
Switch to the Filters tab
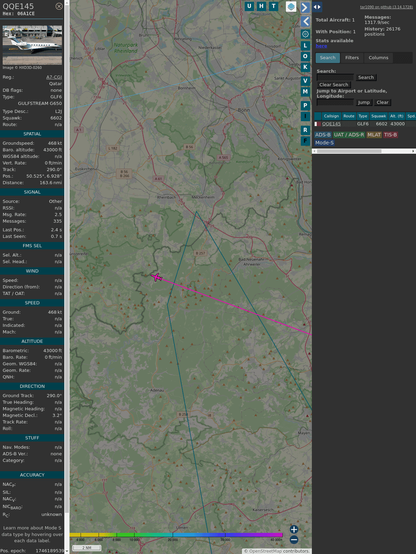pos(352,58)
